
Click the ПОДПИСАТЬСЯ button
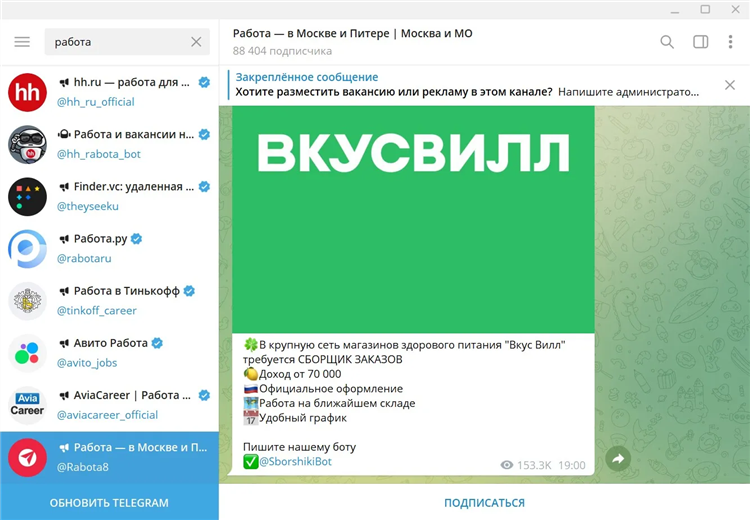[484, 503]
